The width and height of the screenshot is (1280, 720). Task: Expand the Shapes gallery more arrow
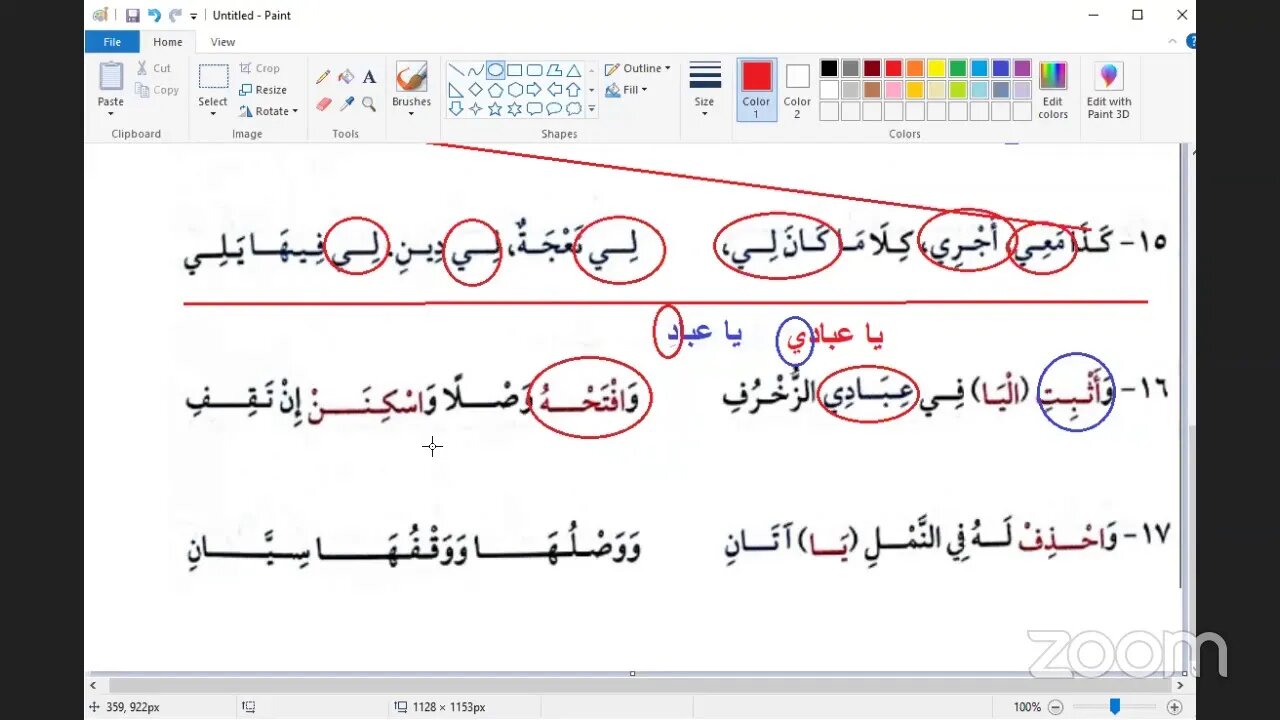pyautogui.click(x=591, y=109)
